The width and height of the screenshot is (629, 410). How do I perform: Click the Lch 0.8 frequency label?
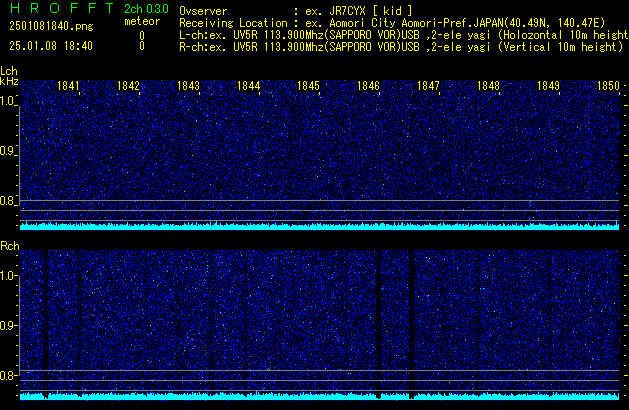(7, 201)
